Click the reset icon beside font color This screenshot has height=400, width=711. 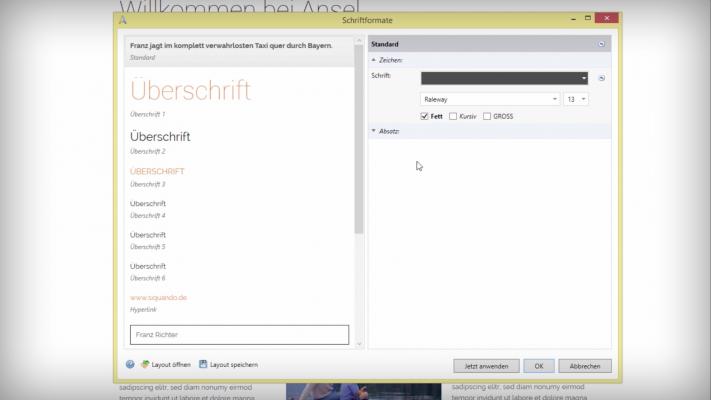601,78
